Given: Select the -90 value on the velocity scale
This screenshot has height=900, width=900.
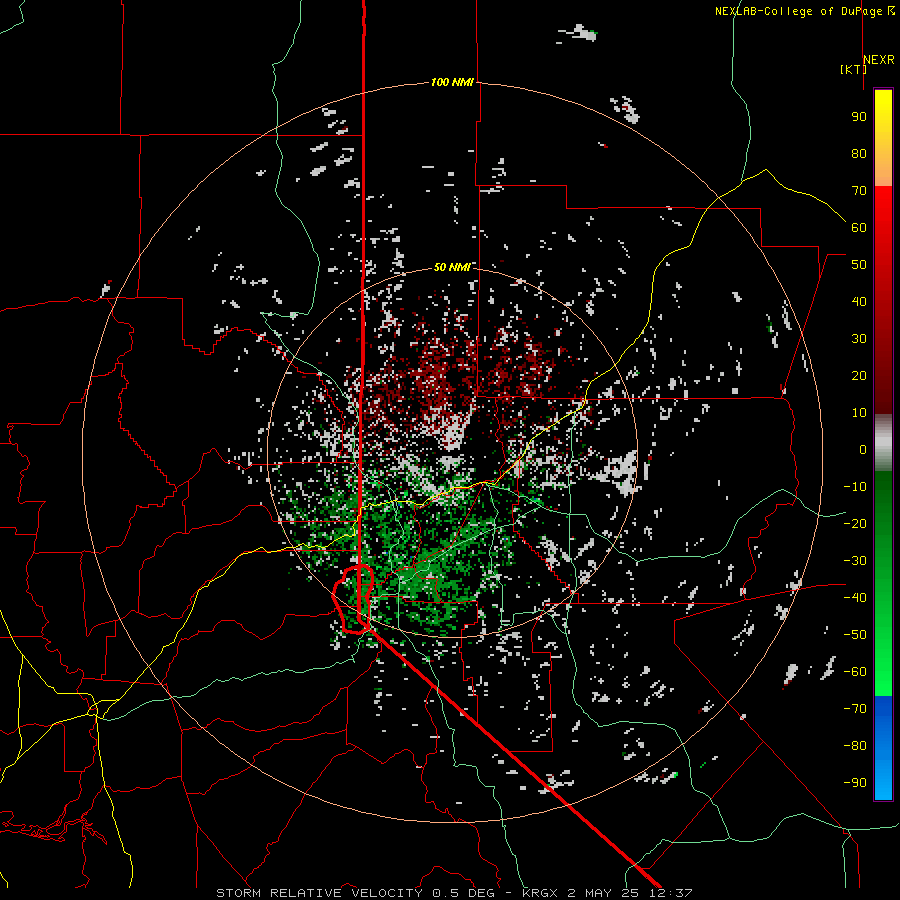Looking at the screenshot, I should click(x=855, y=783).
